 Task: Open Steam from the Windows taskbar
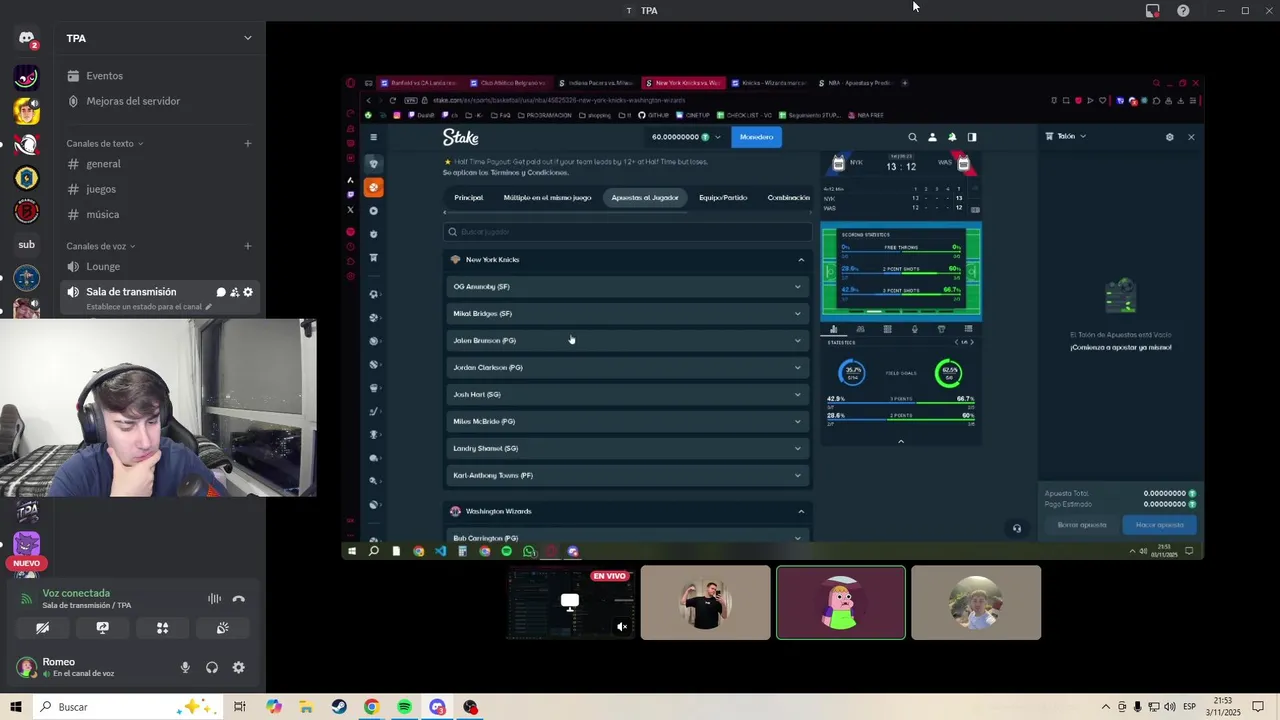click(x=339, y=707)
